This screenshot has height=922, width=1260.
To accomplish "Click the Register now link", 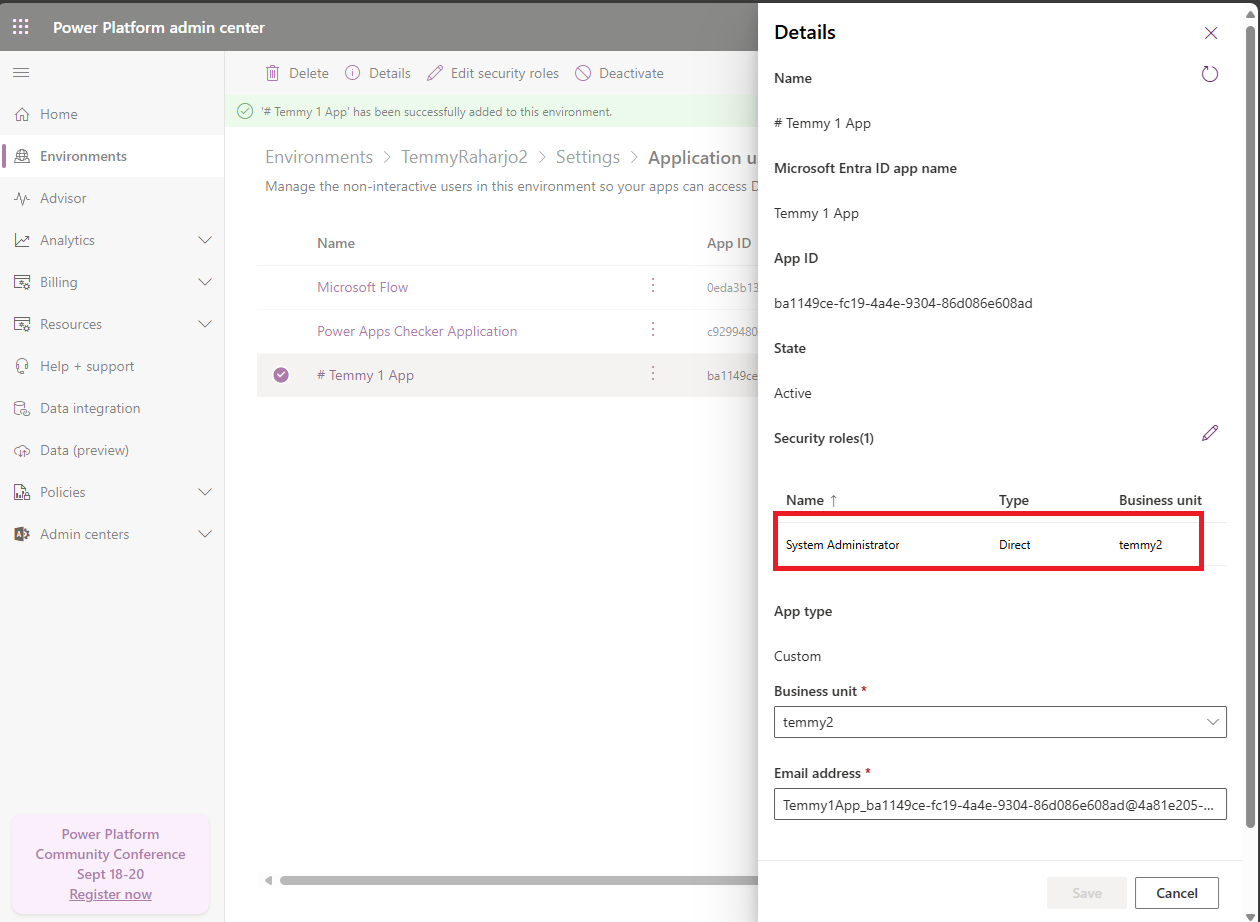I will [x=110, y=894].
